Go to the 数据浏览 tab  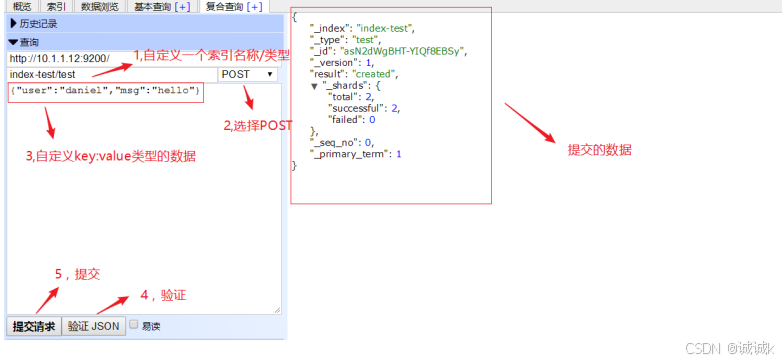(x=99, y=6)
